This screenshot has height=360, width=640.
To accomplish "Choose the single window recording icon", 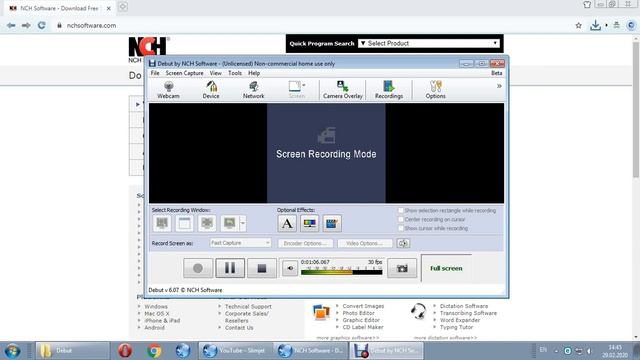I will point(184,223).
